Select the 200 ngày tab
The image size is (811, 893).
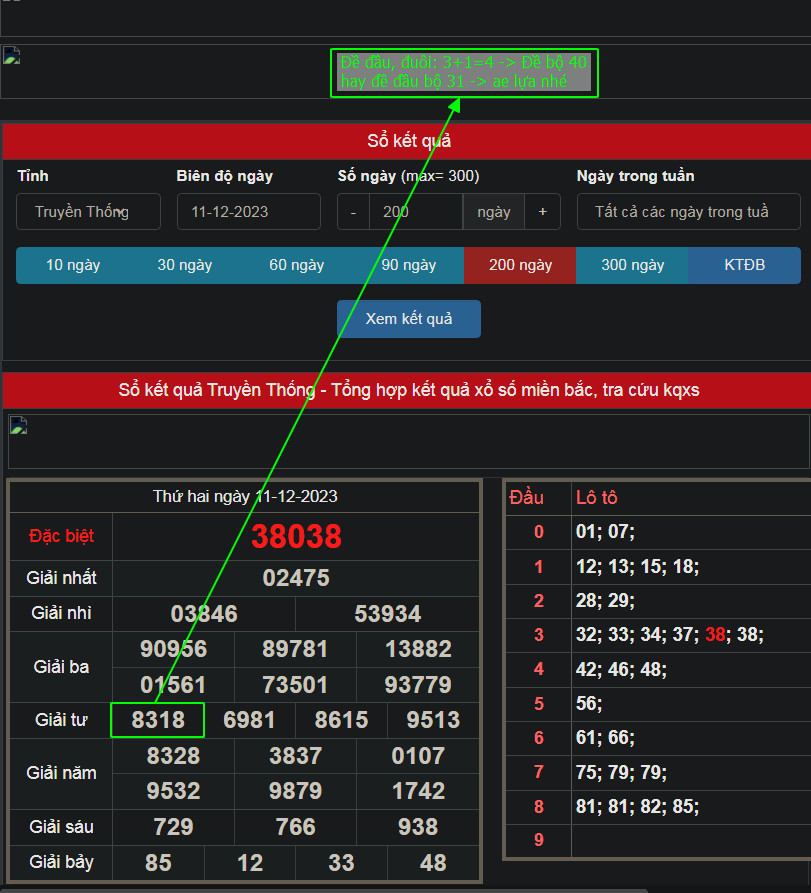pos(520,265)
